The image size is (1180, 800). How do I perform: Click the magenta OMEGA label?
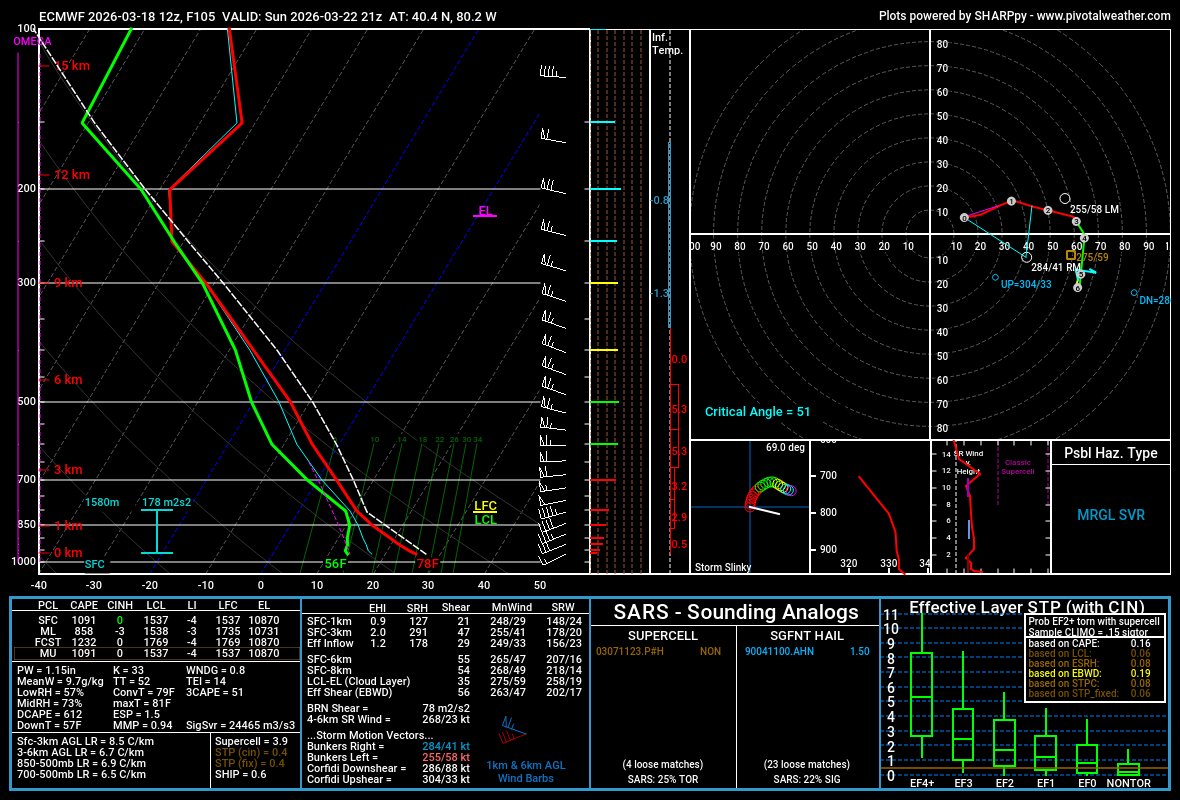[x=32, y=41]
